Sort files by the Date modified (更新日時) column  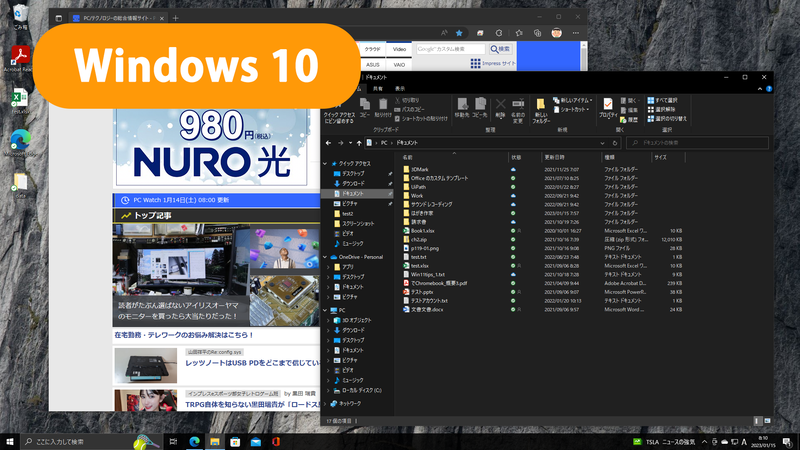pos(571,158)
